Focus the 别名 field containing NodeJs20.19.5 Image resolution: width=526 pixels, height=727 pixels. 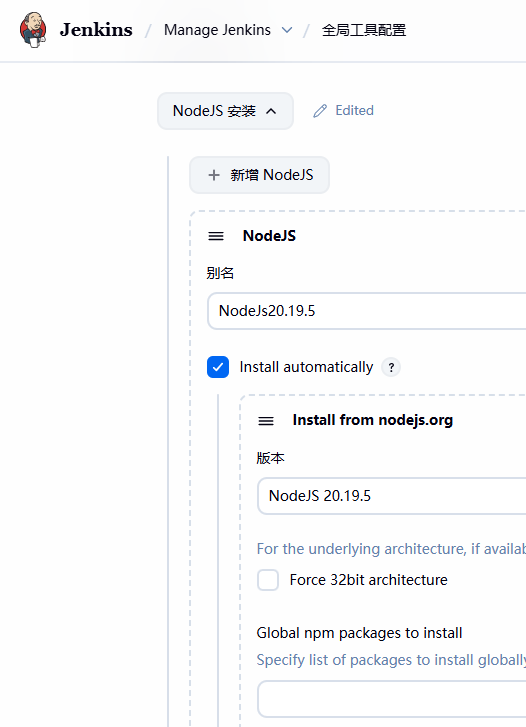tap(366, 311)
